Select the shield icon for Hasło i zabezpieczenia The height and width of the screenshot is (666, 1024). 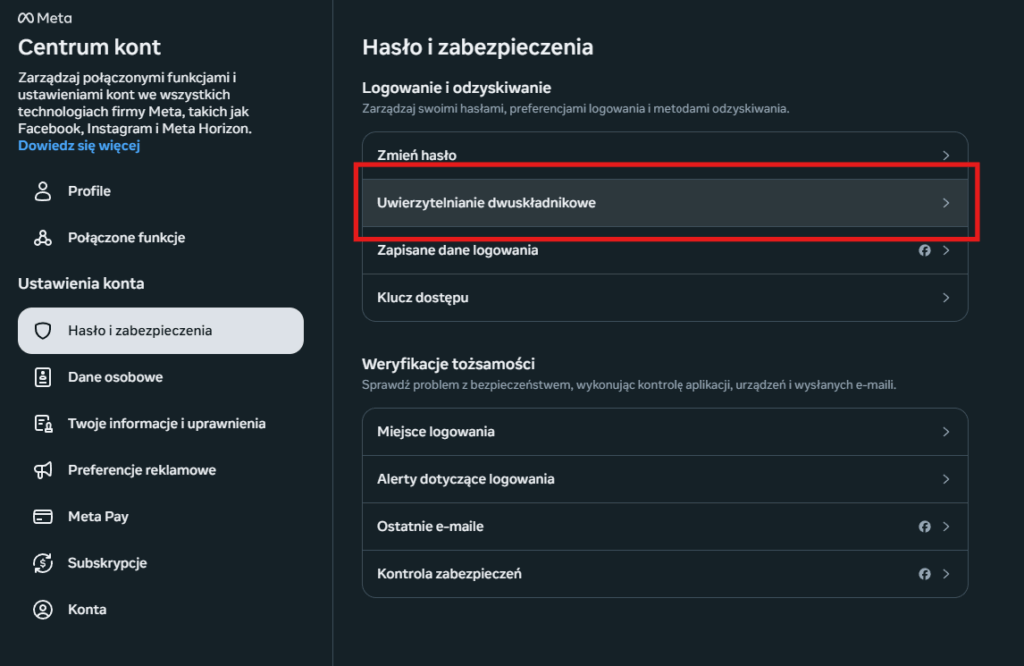click(42, 330)
